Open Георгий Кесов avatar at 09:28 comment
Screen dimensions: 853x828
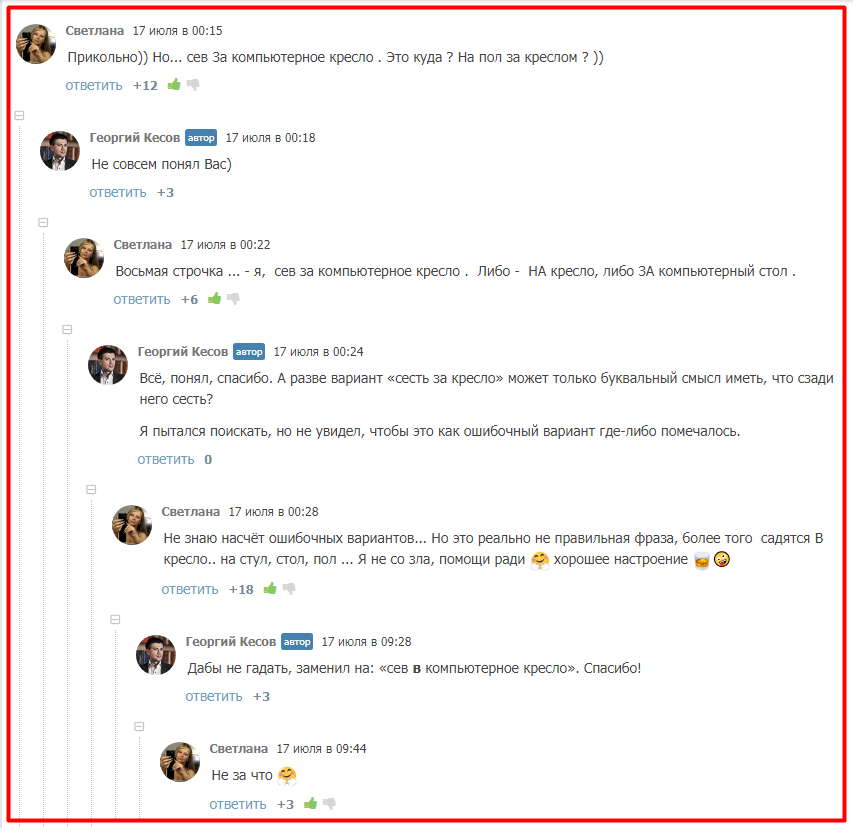(x=156, y=655)
